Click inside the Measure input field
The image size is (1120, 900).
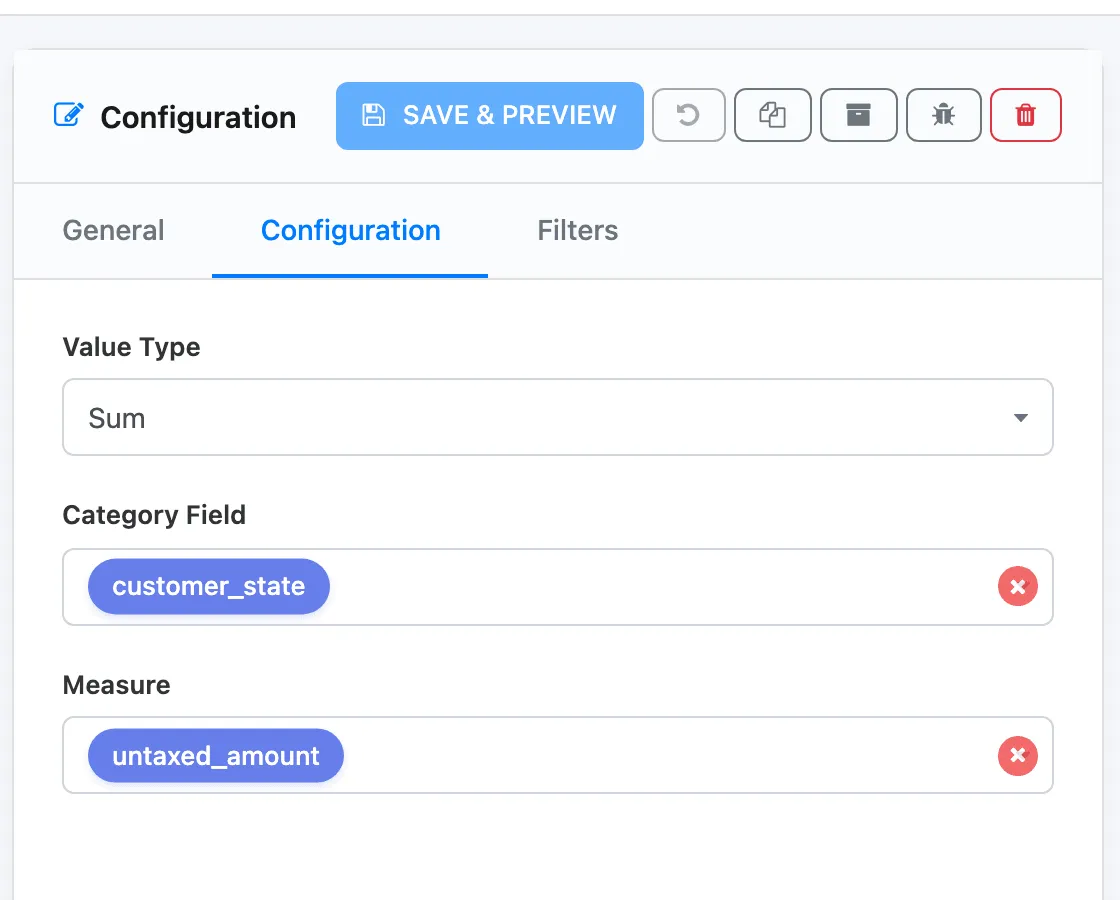point(558,755)
